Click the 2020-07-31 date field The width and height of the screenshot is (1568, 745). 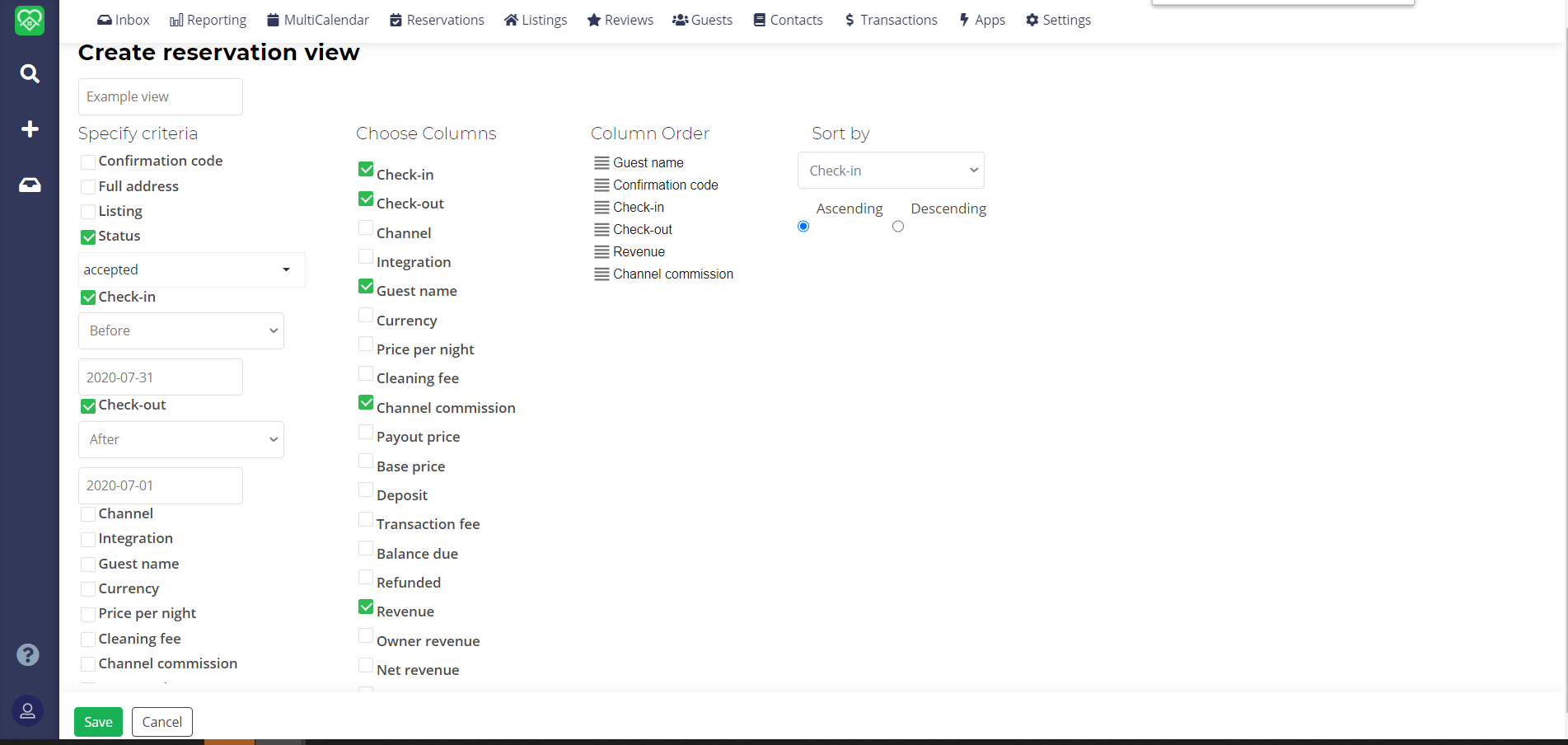161,377
